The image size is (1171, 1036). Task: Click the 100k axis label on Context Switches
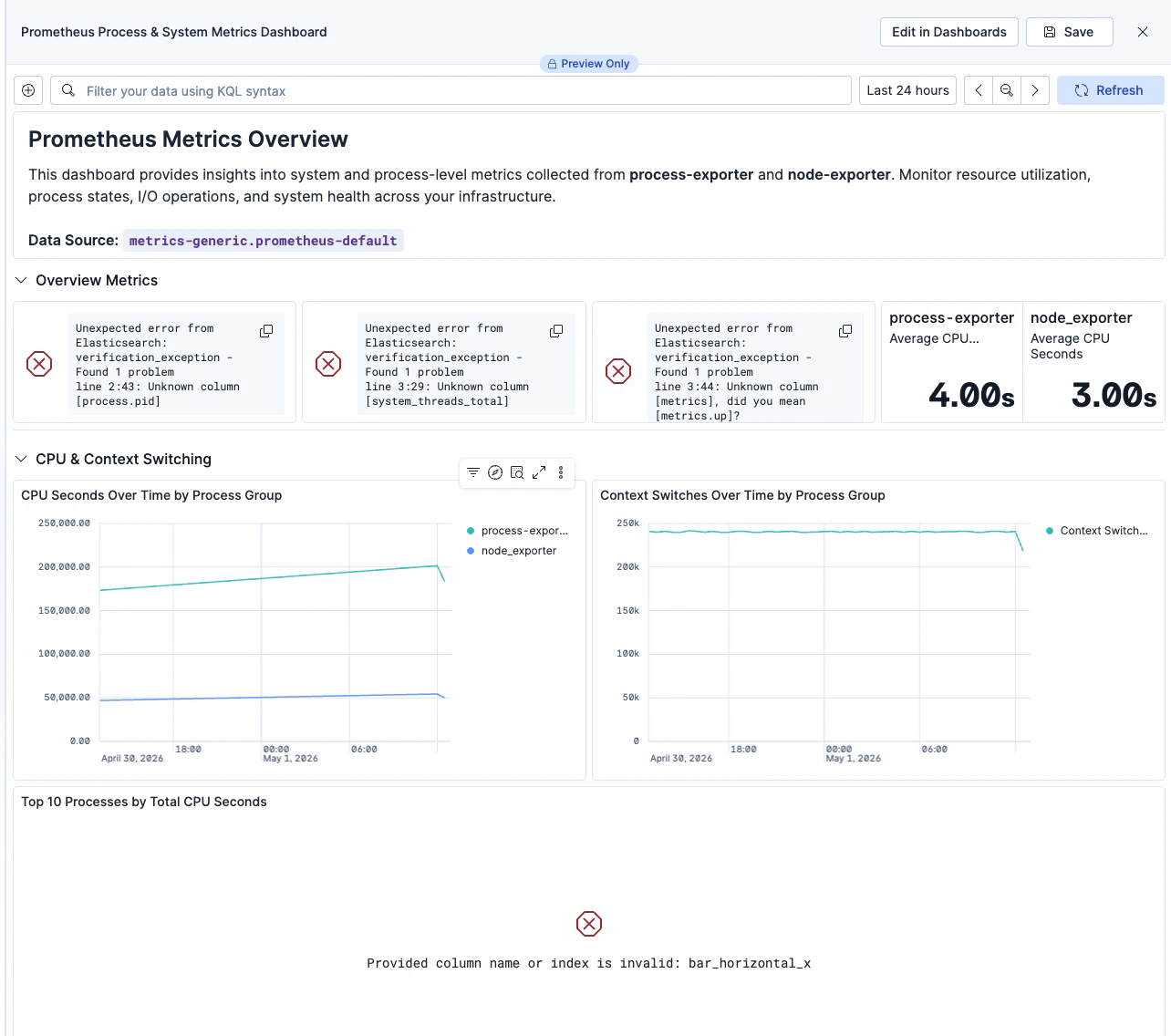tap(628, 654)
